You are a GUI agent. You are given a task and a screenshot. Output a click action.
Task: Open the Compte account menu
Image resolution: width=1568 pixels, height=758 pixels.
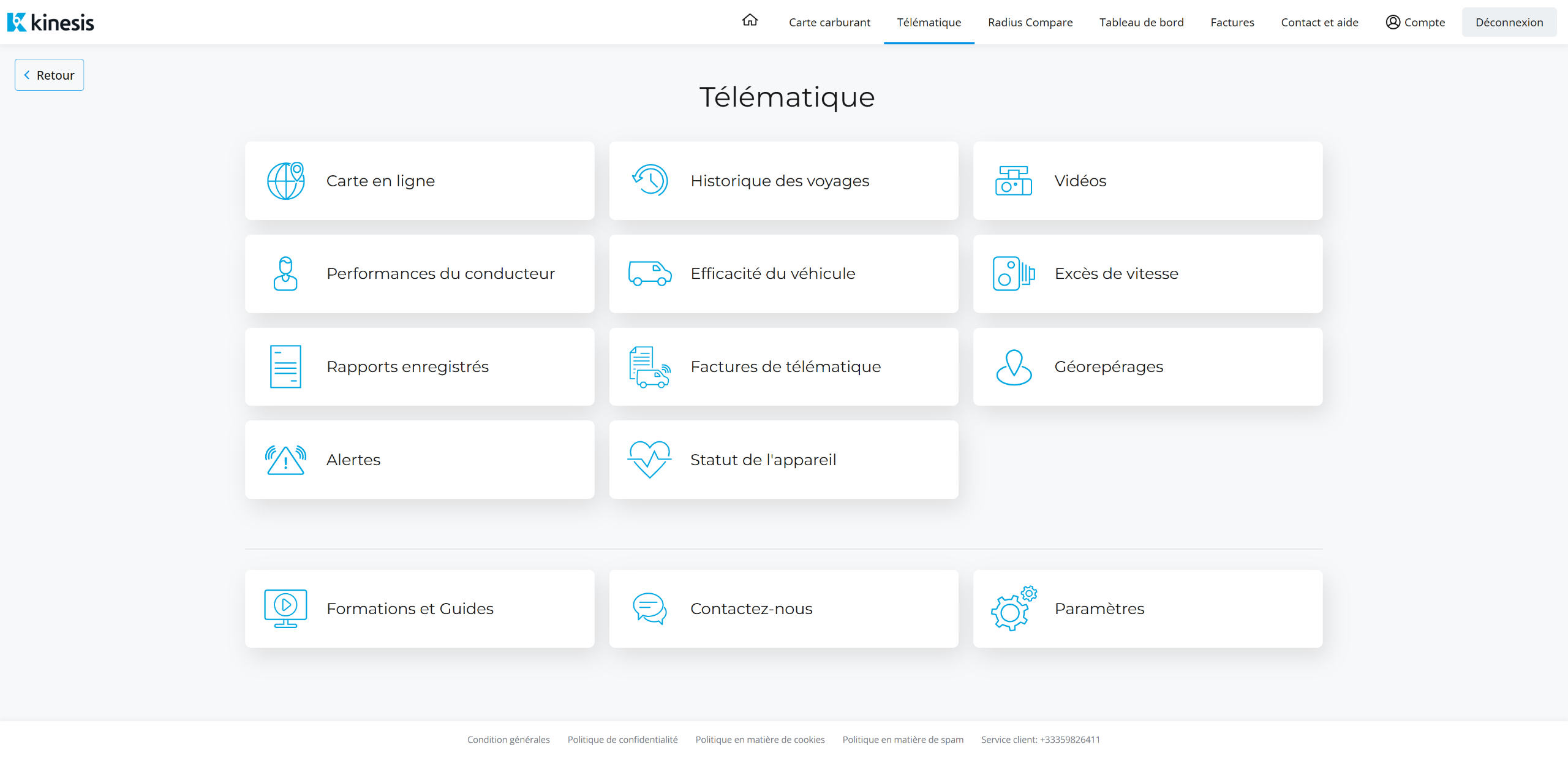(1415, 22)
